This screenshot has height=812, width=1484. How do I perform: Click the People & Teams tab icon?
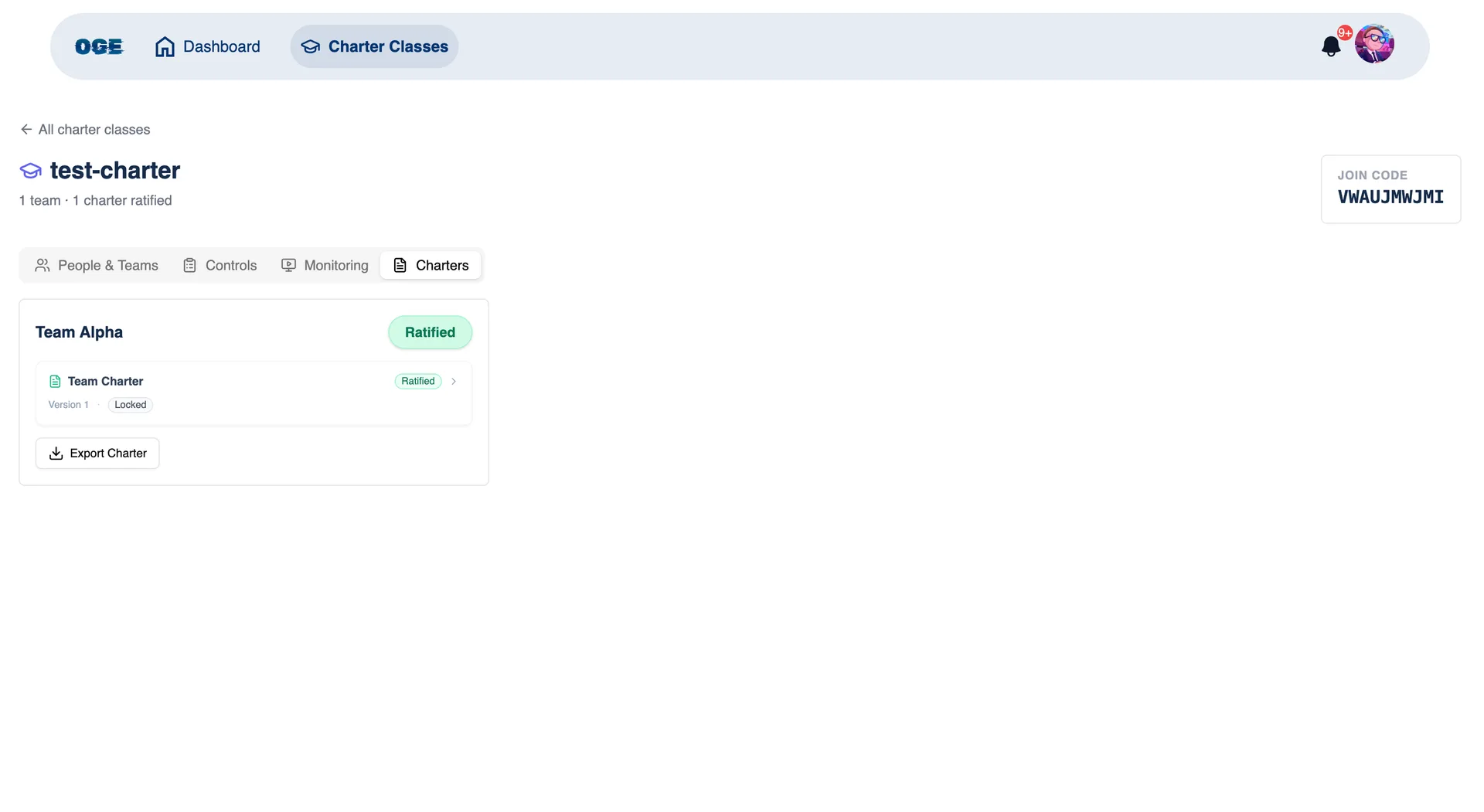[43, 265]
